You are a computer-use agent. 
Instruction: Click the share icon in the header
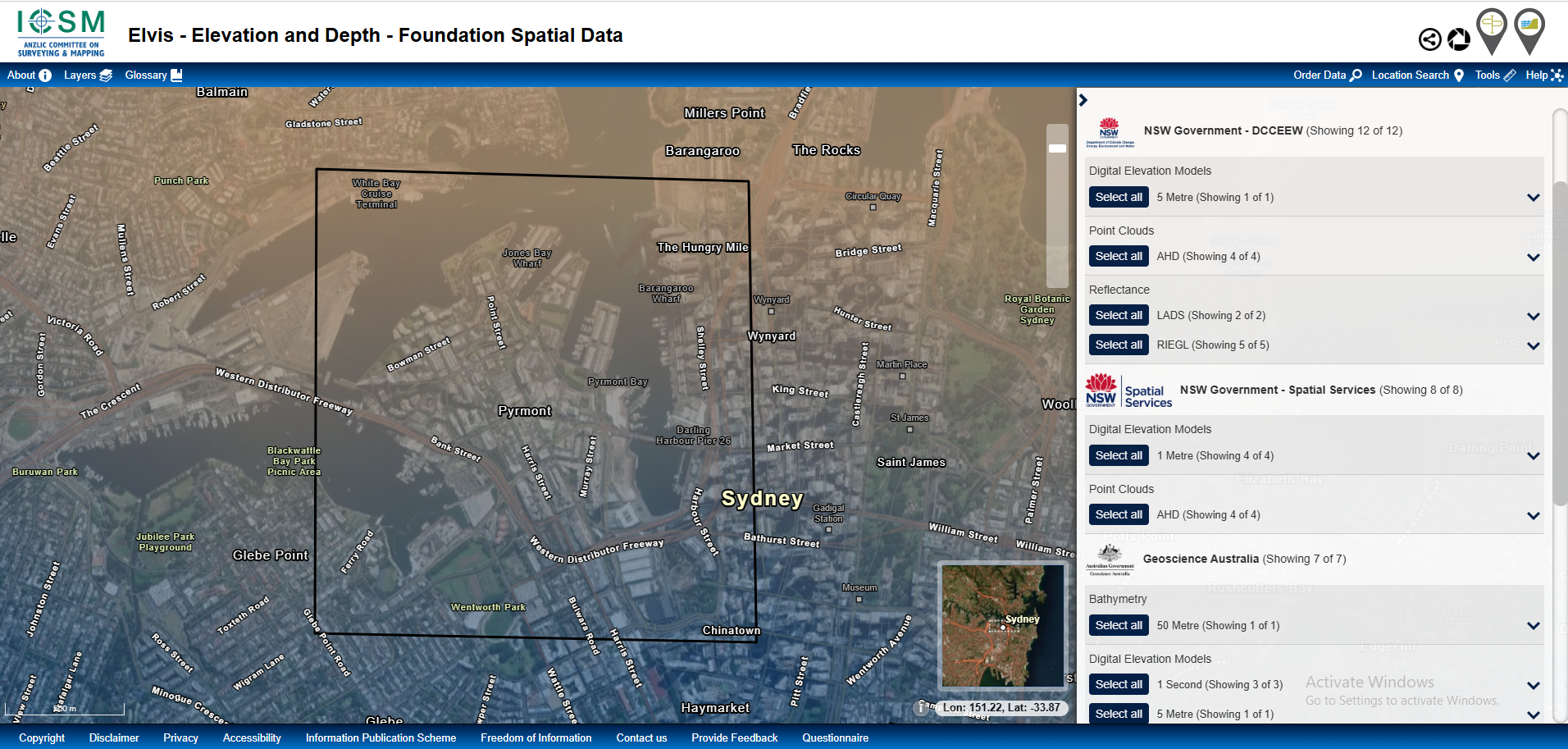coord(1430,39)
